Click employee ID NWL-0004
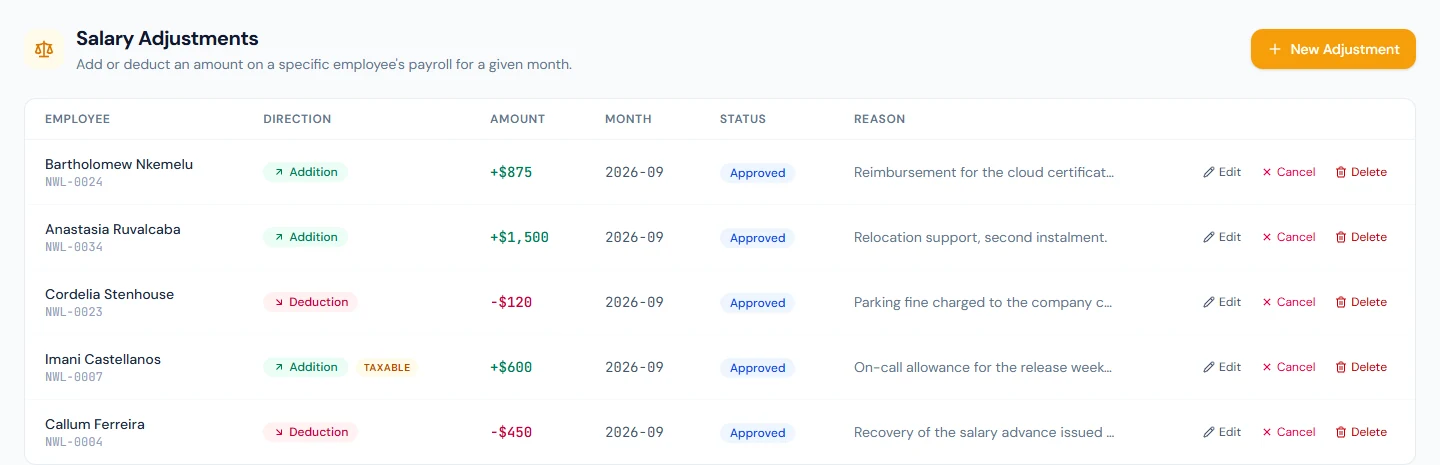The image size is (1440, 465). coord(74,442)
